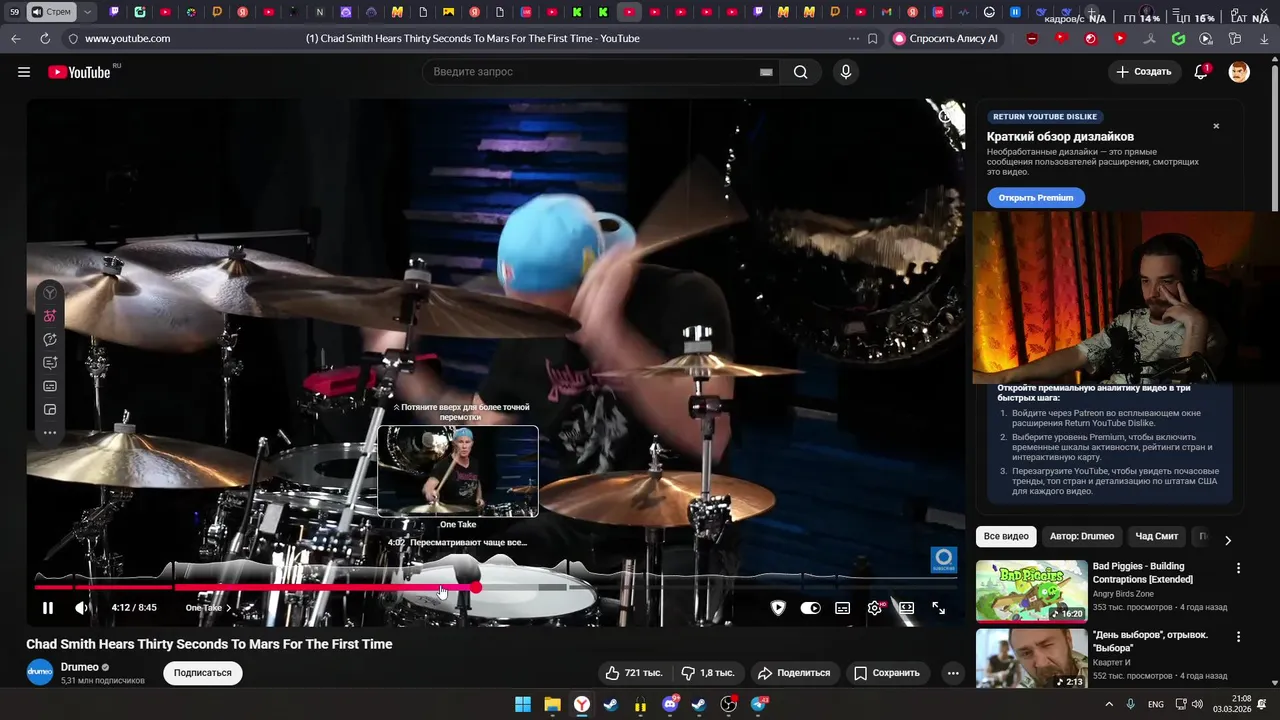Open the on-screen keyboard icon in search
The width and height of the screenshot is (1280, 720).
(766, 72)
